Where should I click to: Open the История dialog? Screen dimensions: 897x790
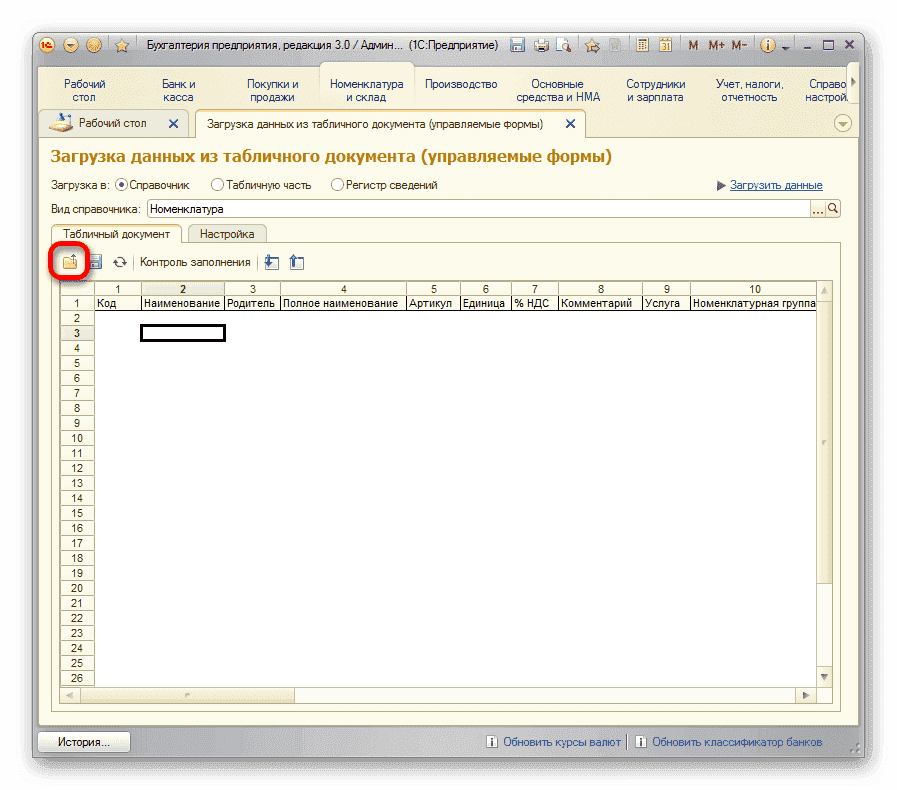click(x=83, y=742)
